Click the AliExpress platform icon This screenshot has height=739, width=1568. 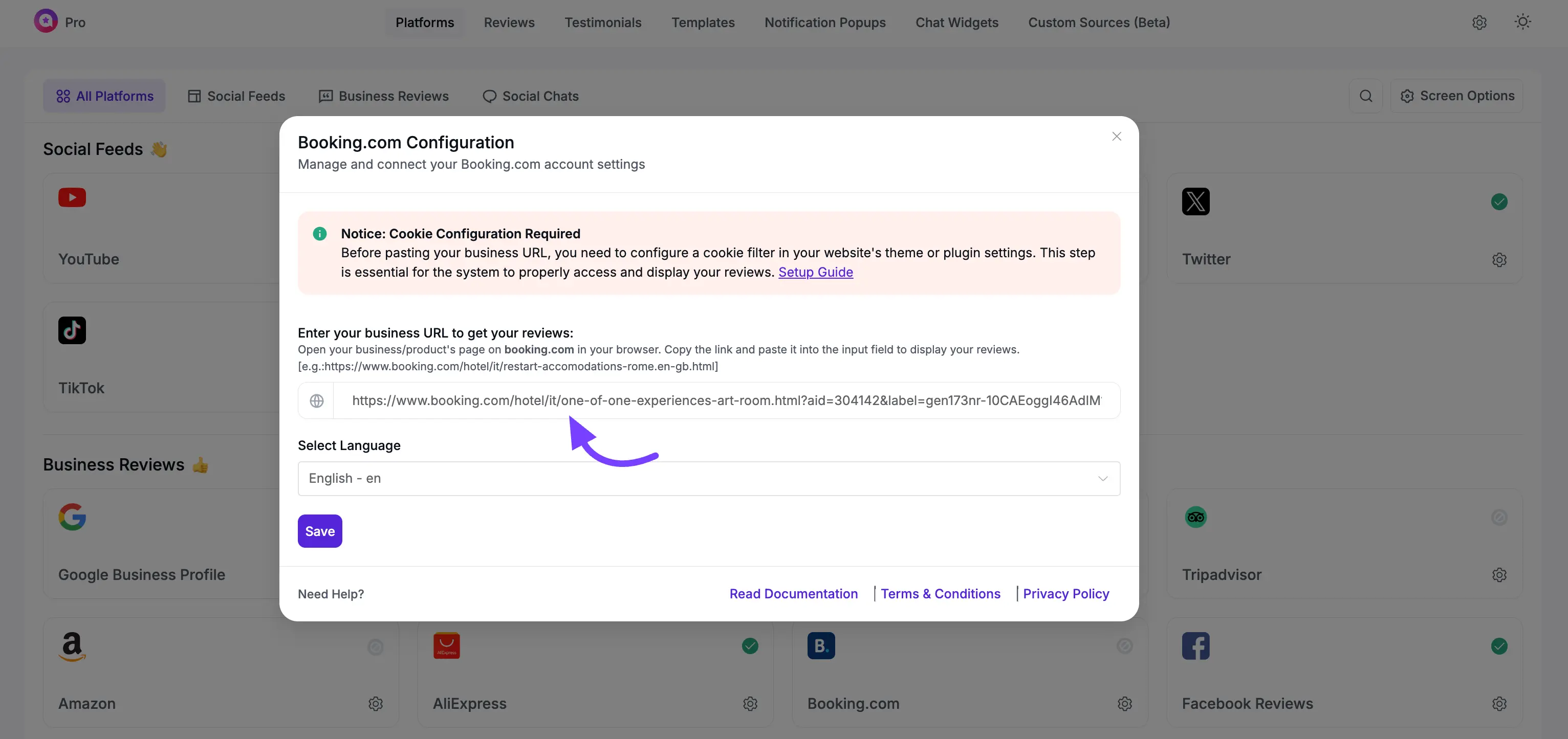(x=446, y=646)
